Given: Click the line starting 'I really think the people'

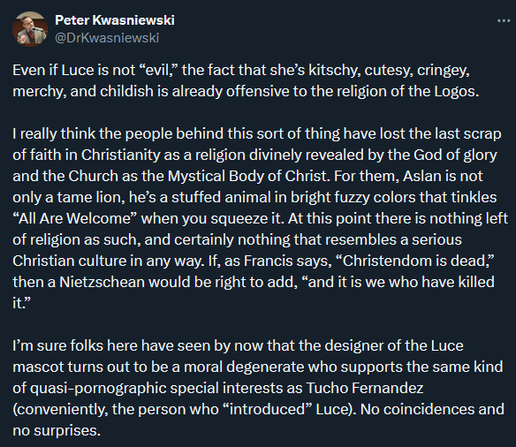Looking at the screenshot, I should tap(257, 134).
